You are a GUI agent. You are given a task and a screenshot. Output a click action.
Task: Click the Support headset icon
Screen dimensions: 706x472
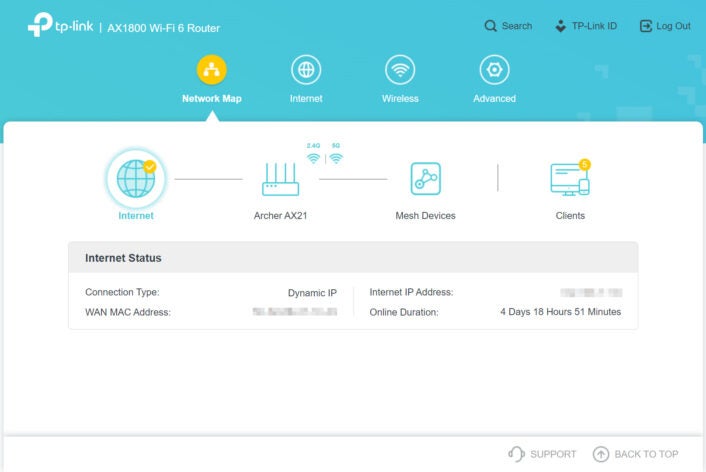[x=516, y=454]
